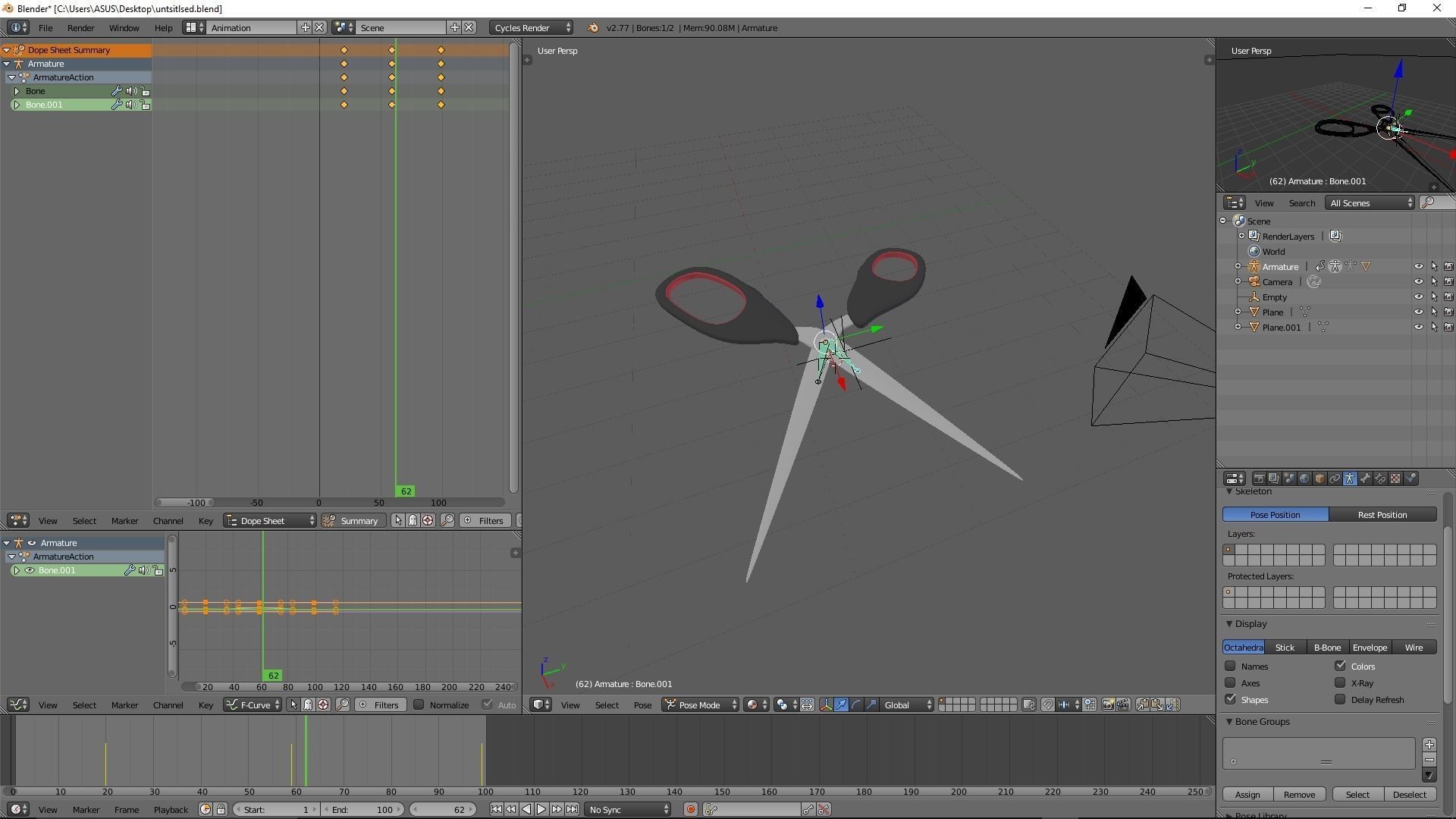This screenshot has width=1456, height=819.
Task: Enable the Delay Refresh checkbox
Action: (1340, 699)
